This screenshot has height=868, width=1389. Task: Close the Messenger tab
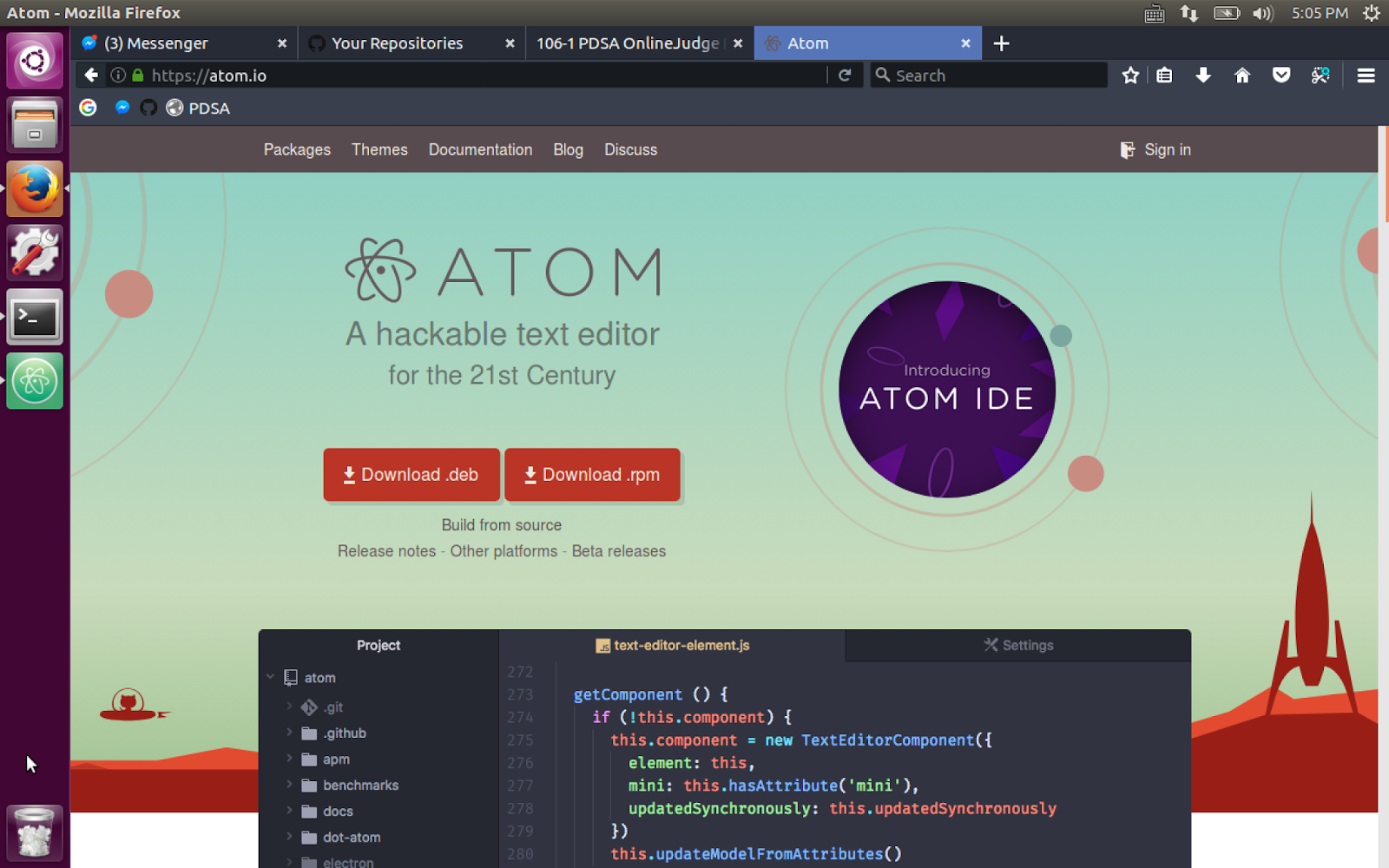tap(282, 43)
